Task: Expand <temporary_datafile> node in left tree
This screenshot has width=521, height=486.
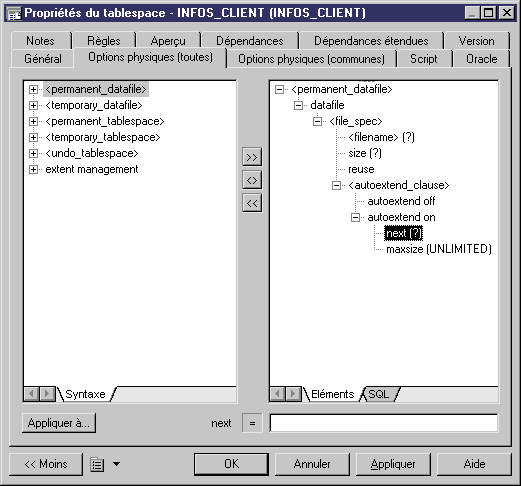Action: (x=33, y=105)
